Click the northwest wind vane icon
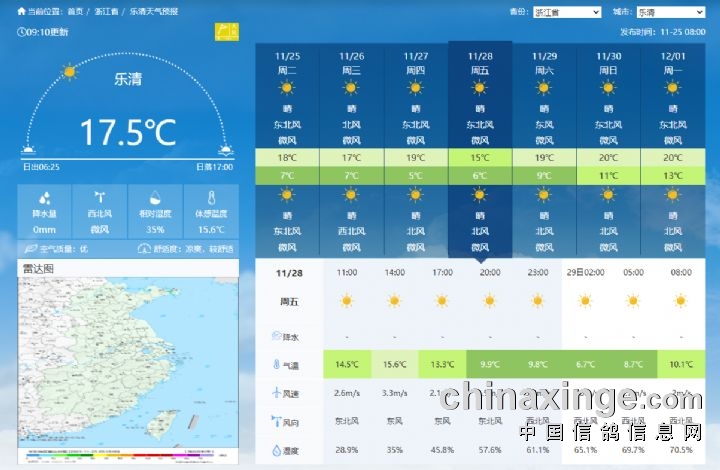The image size is (720, 470). coord(99,198)
